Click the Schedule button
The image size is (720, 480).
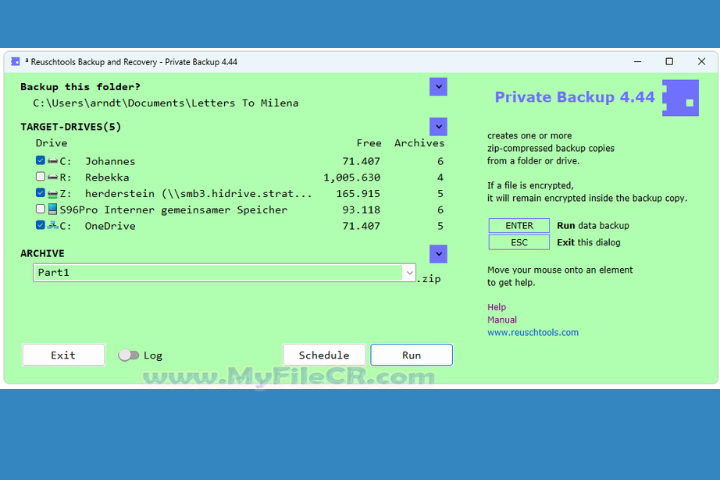coord(324,355)
